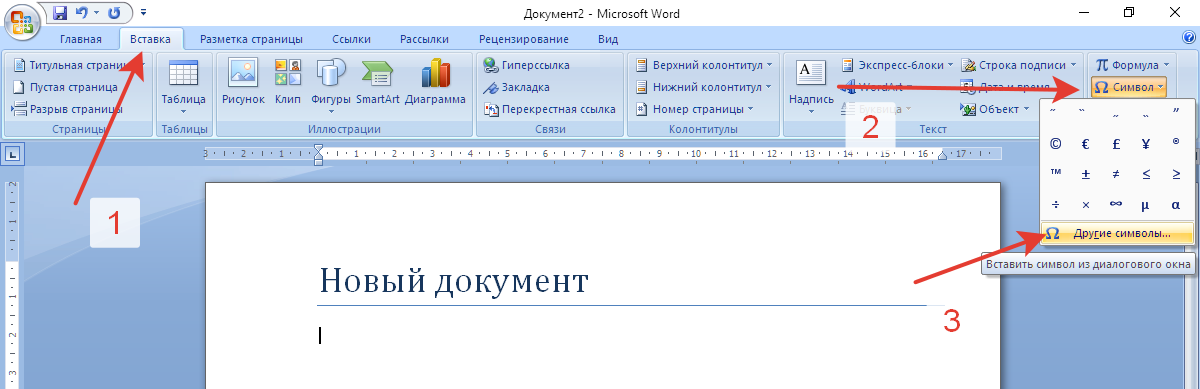Switch to the Главная tab
Image resolution: width=1200 pixels, height=389 pixels.
[80, 40]
